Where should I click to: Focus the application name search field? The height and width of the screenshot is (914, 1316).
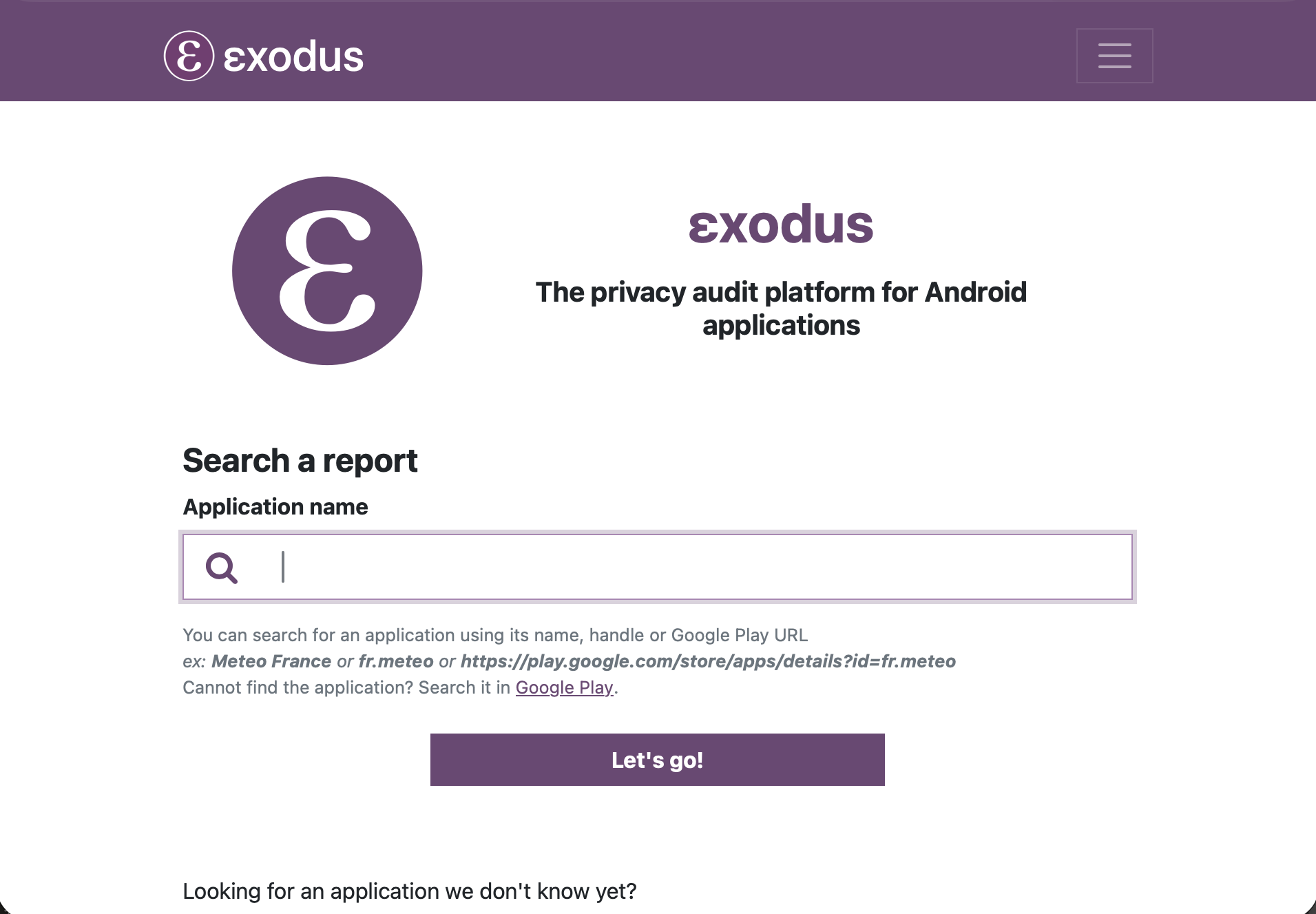click(689, 567)
